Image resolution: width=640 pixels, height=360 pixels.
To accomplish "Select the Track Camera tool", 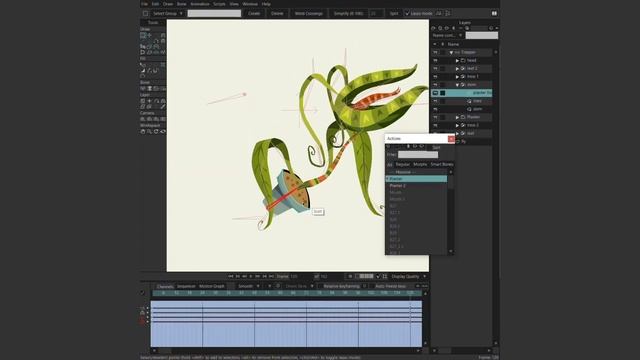I will pos(143,119).
